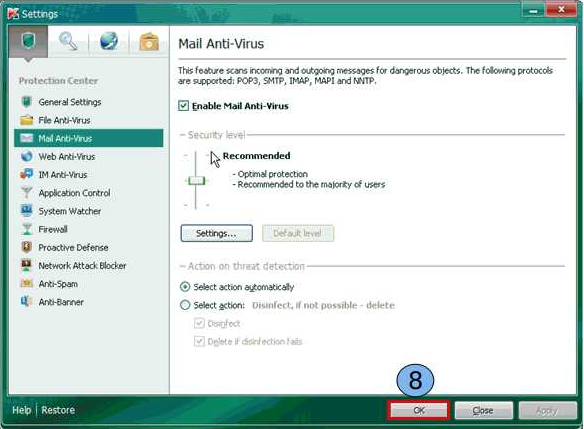Select the Web Anti-Virus globe icon
The image size is (584, 429).
coord(26,156)
